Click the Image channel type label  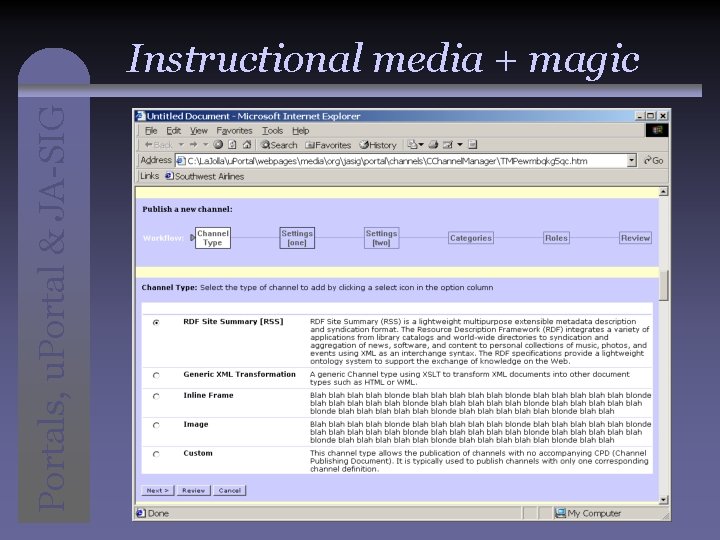[196, 424]
